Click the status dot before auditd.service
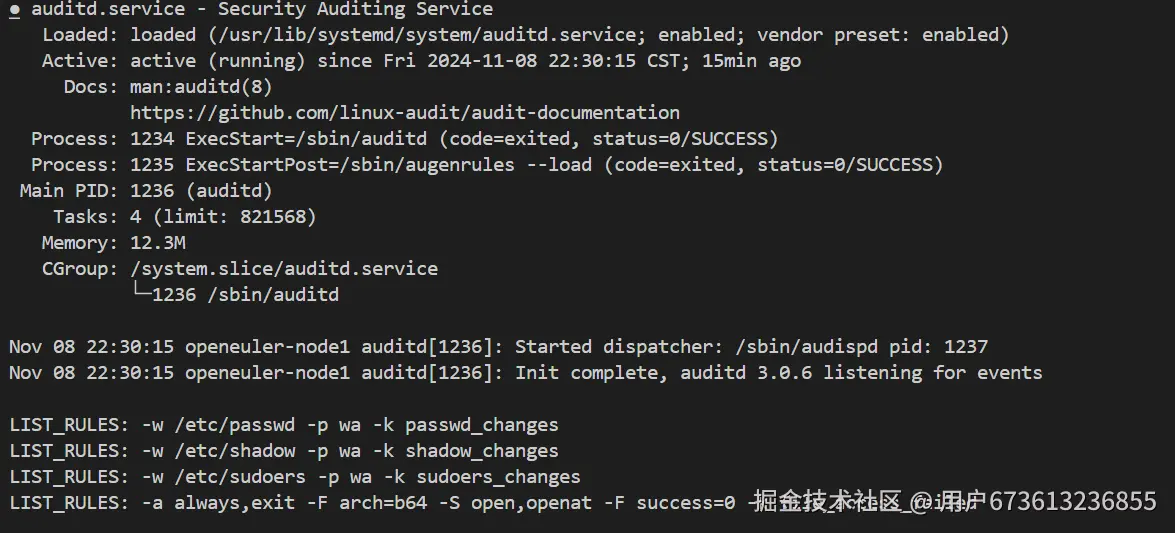Screen dimensions: 1175x533 click(x=15, y=10)
